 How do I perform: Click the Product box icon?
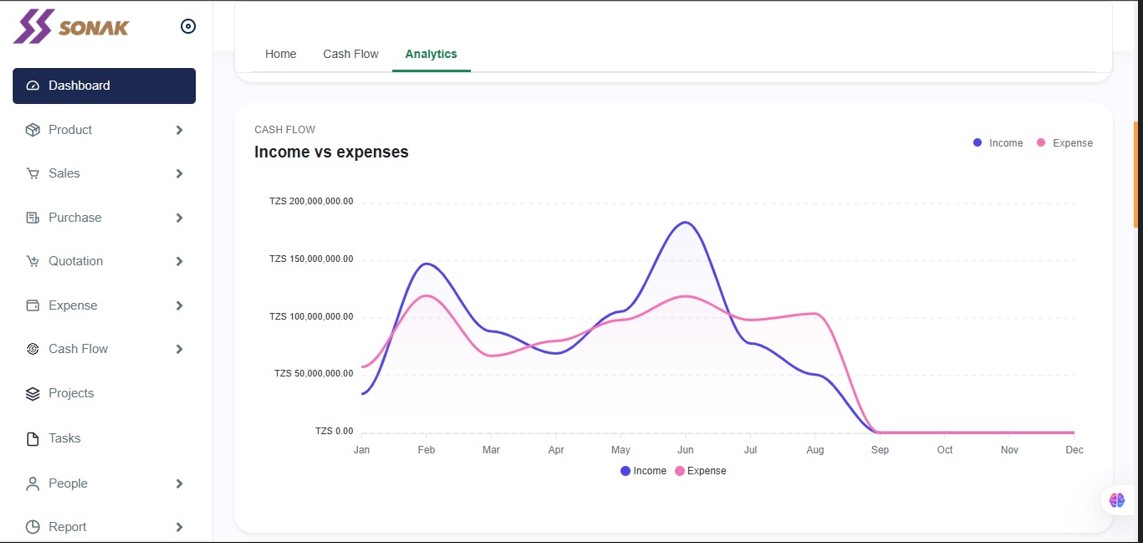tap(32, 130)
